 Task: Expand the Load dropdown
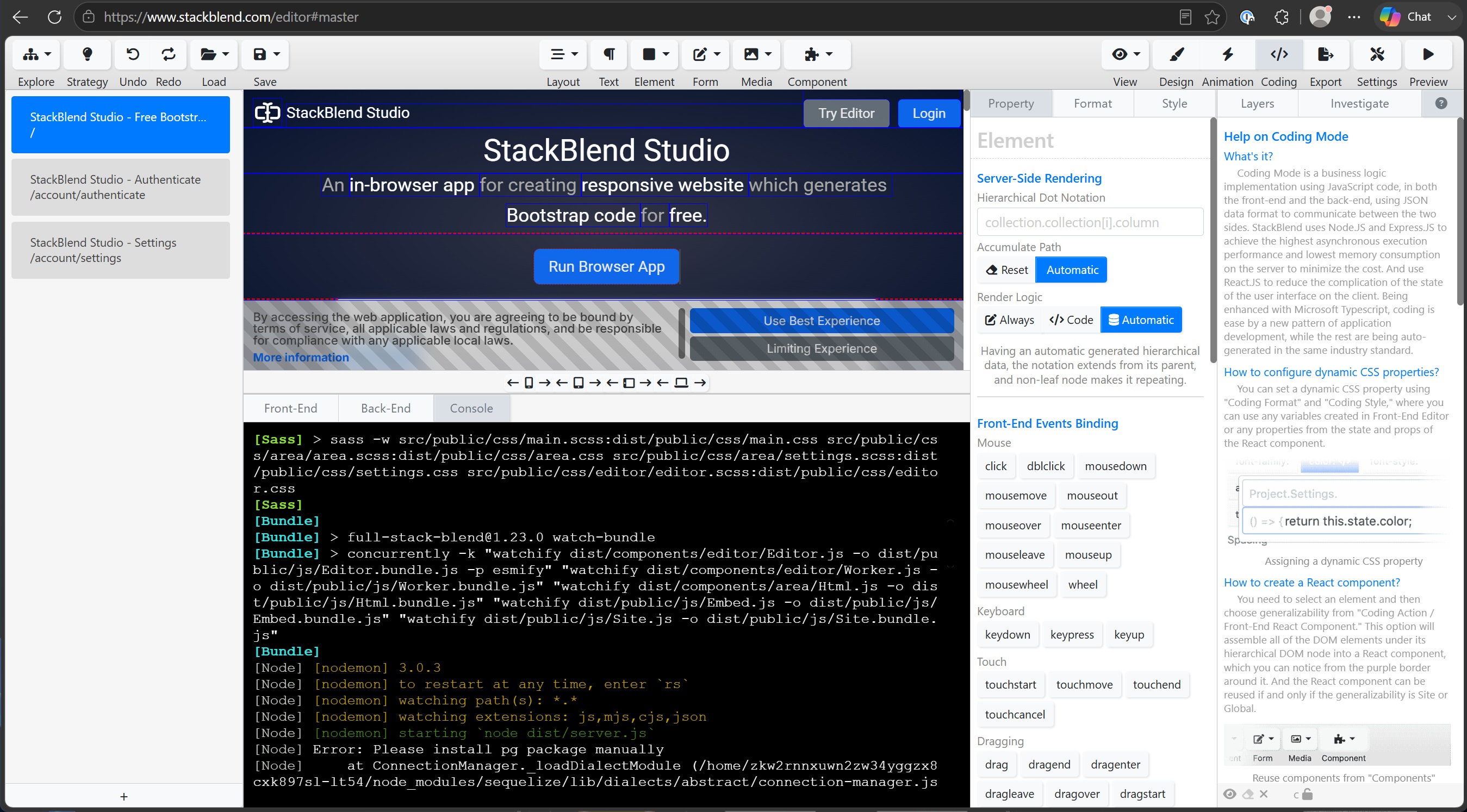tap(214, 55)
